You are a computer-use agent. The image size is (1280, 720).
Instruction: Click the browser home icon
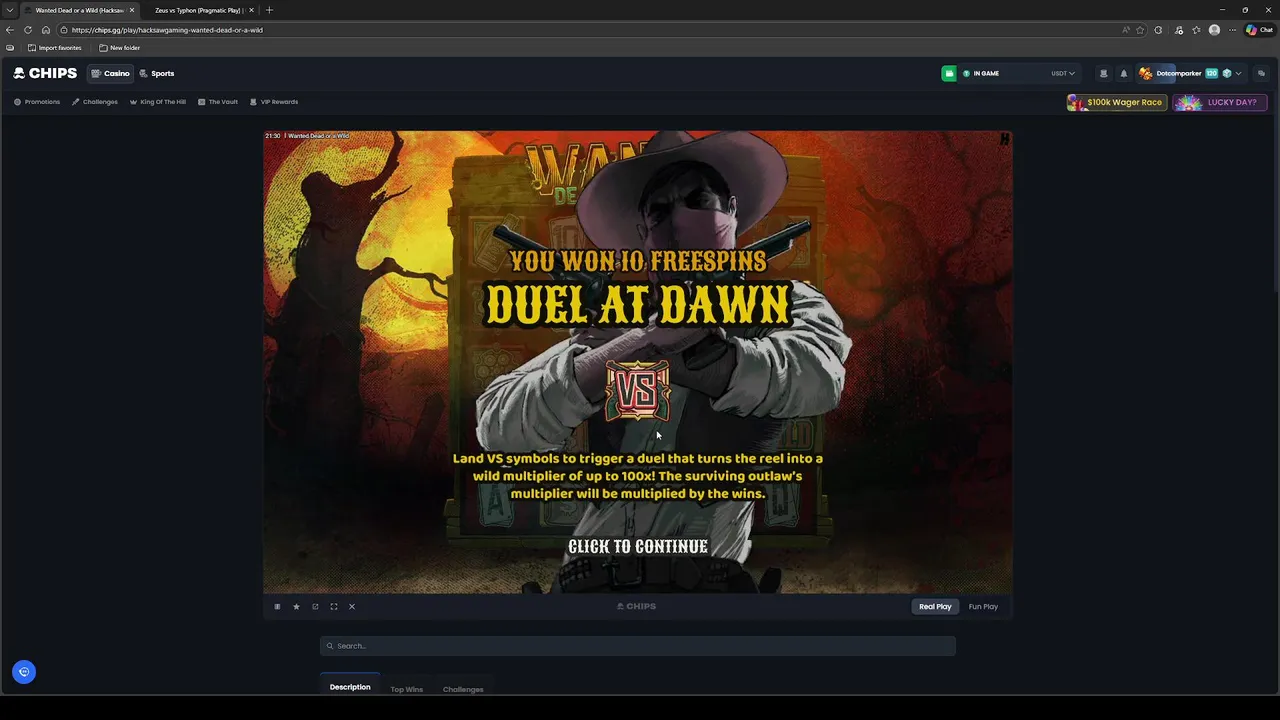46,30
